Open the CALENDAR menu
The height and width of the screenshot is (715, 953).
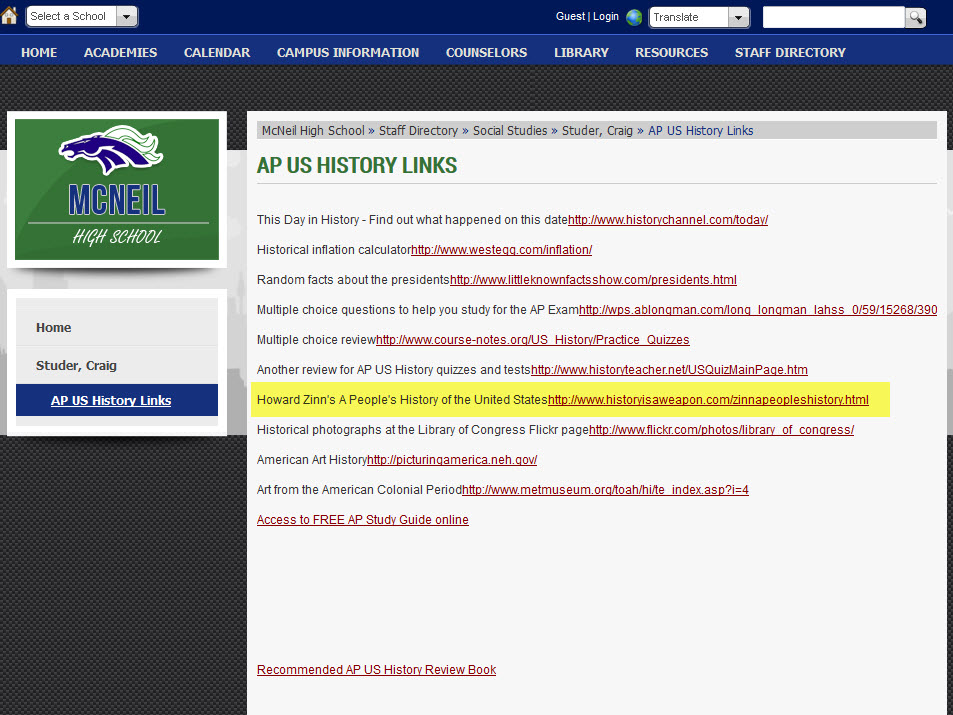pos(217,52)
